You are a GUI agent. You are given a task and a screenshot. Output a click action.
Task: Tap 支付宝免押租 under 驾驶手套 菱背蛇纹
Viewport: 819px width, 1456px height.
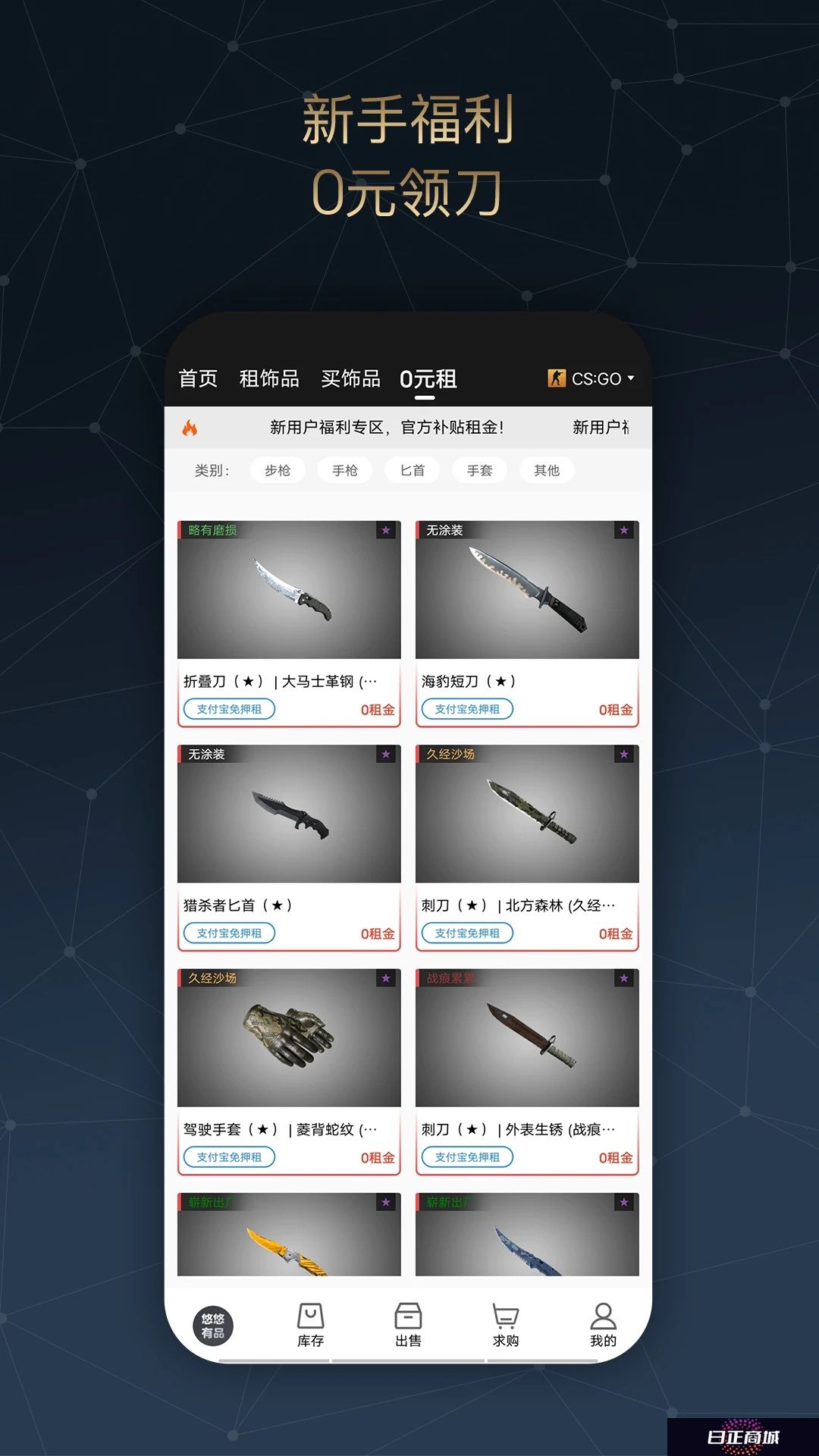pos(229,1157)
